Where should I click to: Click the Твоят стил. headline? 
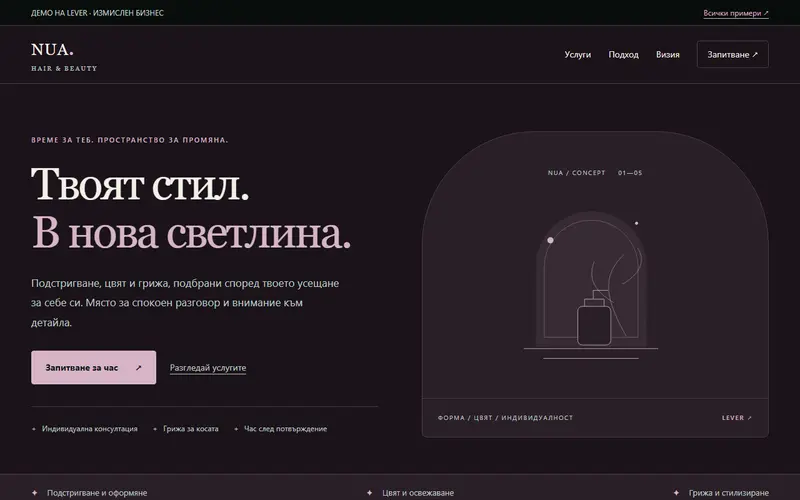140,184
